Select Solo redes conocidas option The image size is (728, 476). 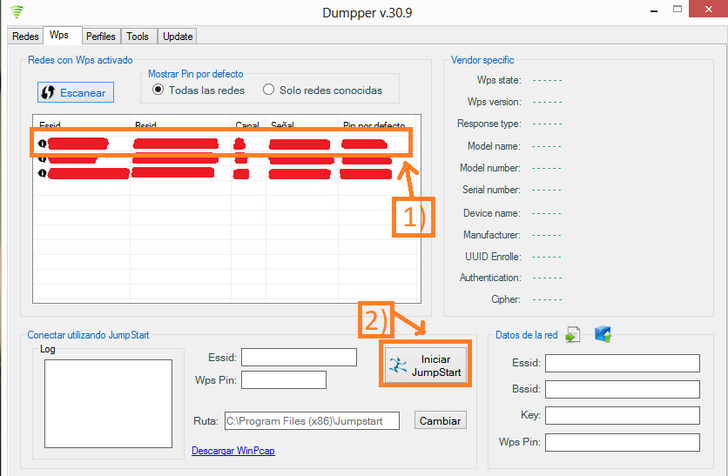pyautogui.click(x=268, y=90)
